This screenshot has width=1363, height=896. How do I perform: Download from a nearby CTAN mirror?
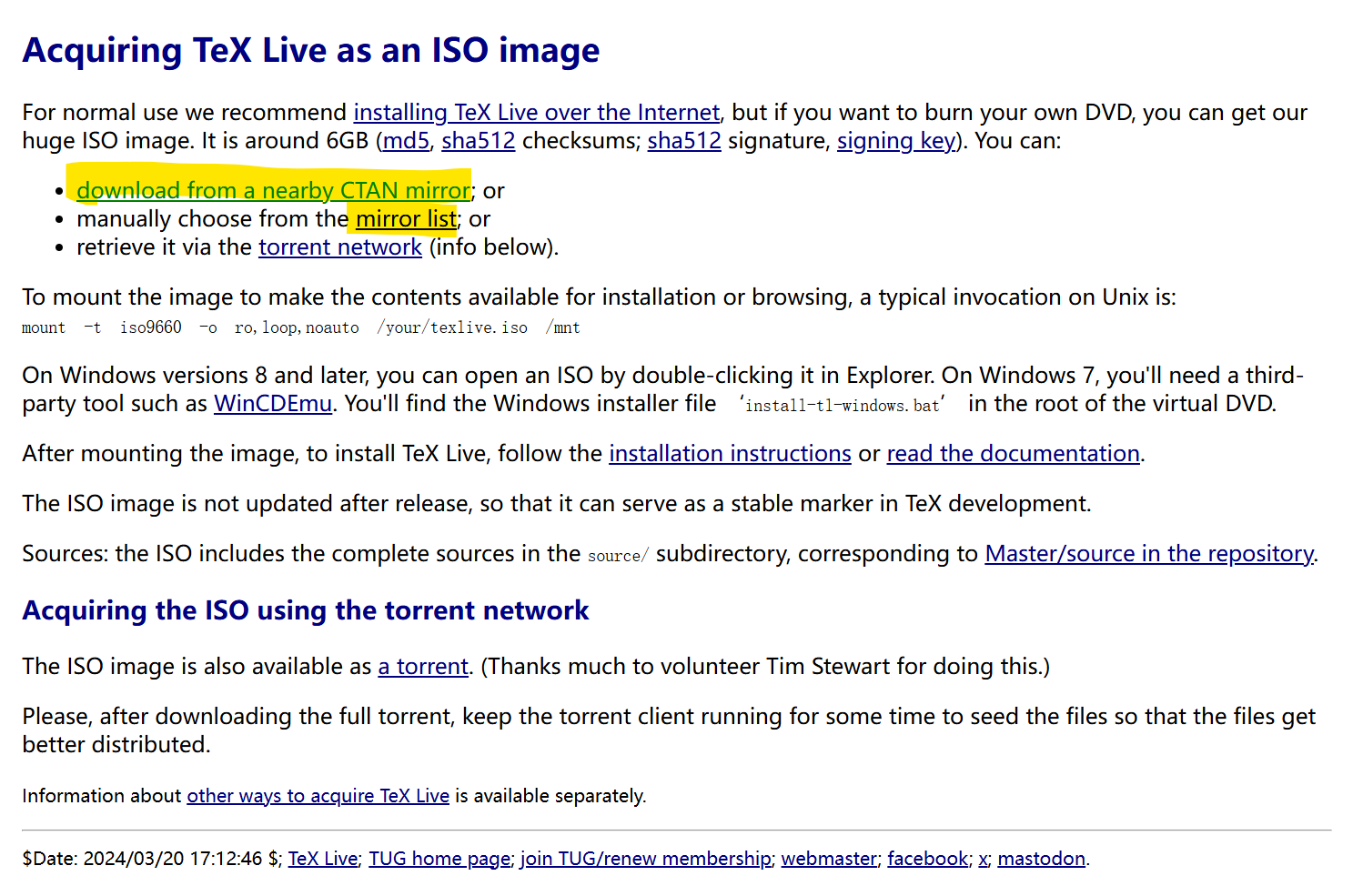[x=273, y=191]
